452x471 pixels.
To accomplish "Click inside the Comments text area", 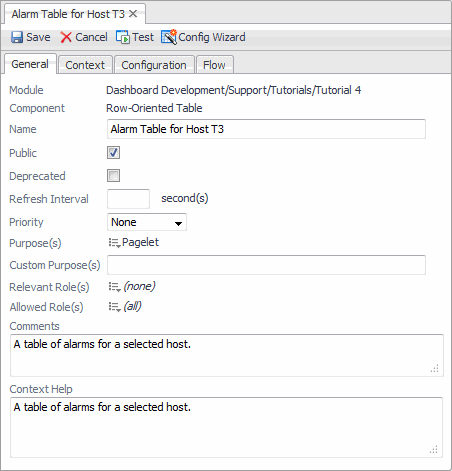I will [227, 356].
